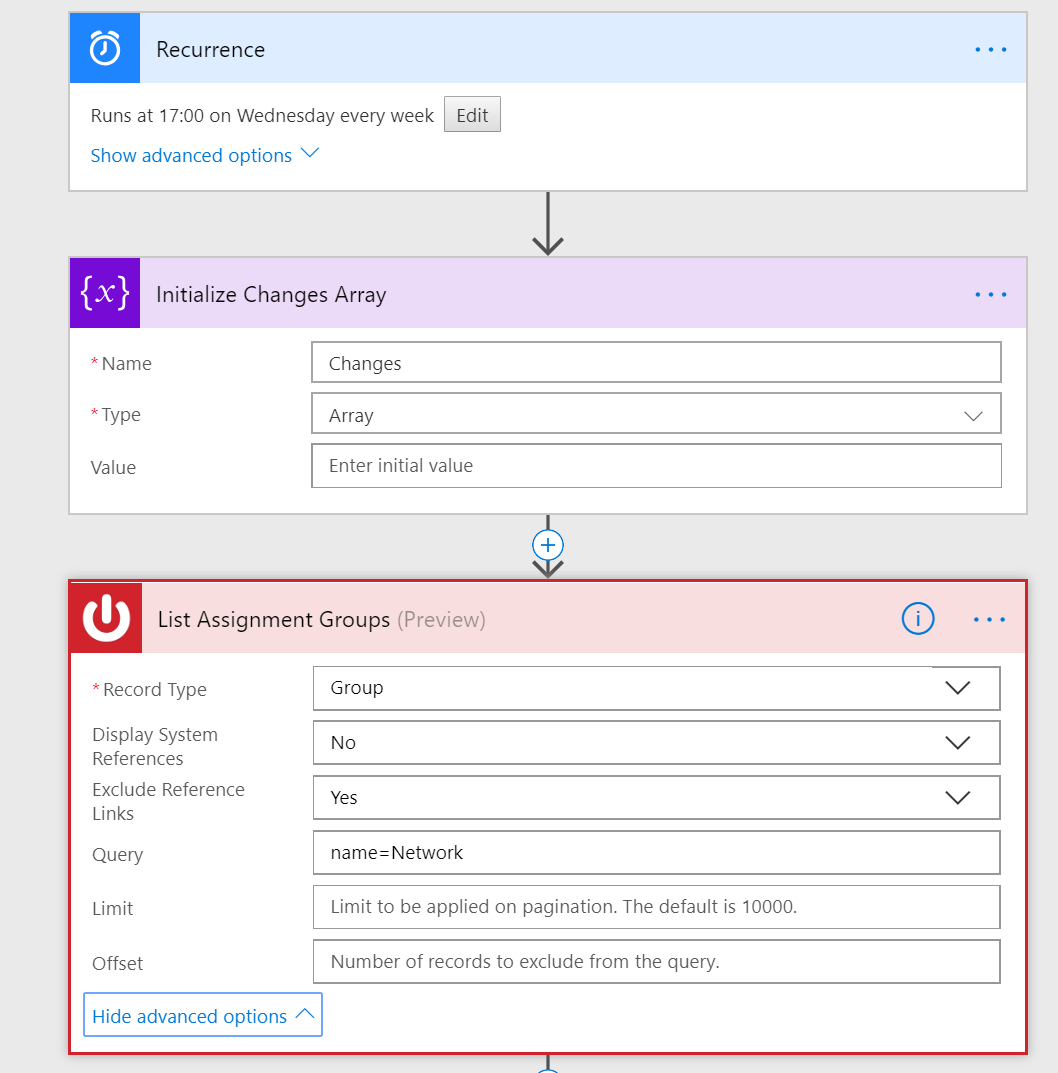Click the info icon on List Assignment Groups
Viewport: 1058px width, 1073px height.
[917, 619]
